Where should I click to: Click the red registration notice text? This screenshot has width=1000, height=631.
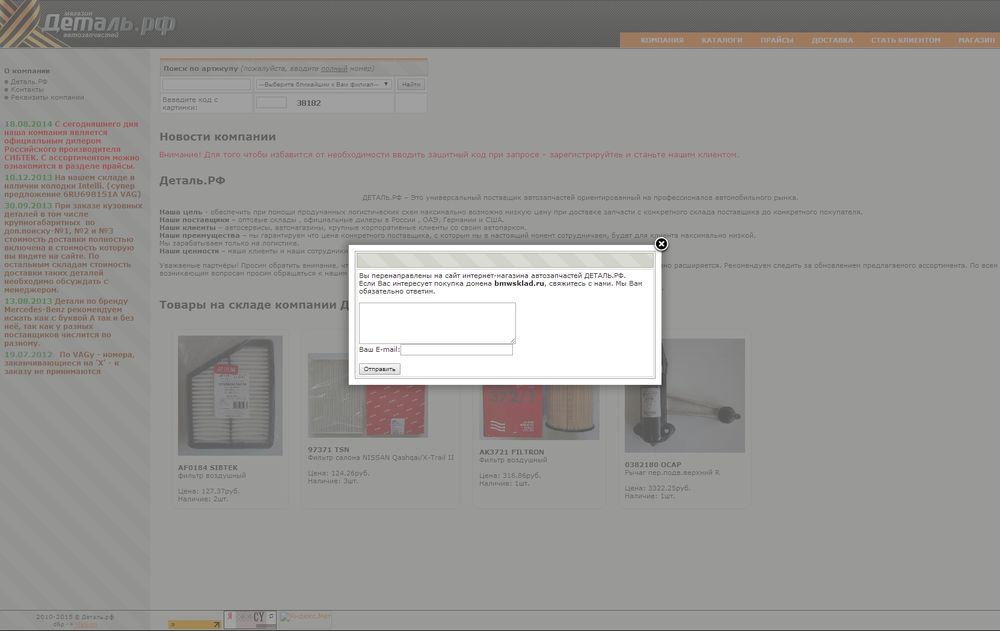point(449,154)
